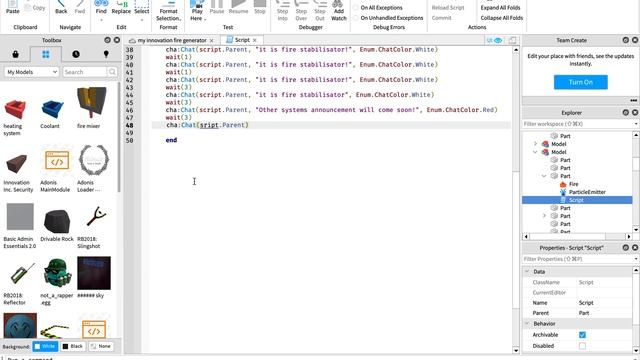Click the Step Out debugger icon
The image size is (640, 360).
pyautogui.click(x=320, y=11)
